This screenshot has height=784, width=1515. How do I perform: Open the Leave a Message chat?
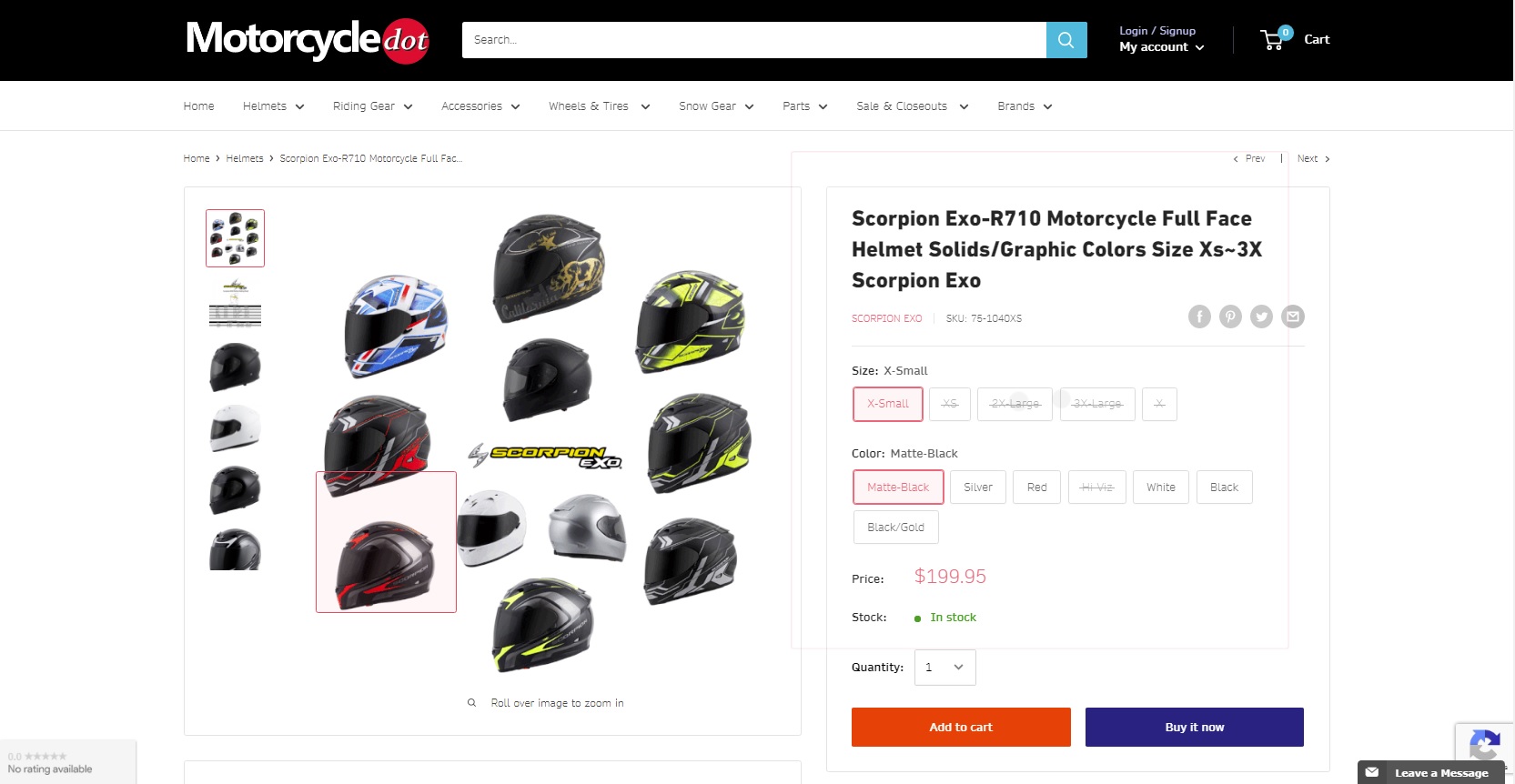[x=1431, y=772]
